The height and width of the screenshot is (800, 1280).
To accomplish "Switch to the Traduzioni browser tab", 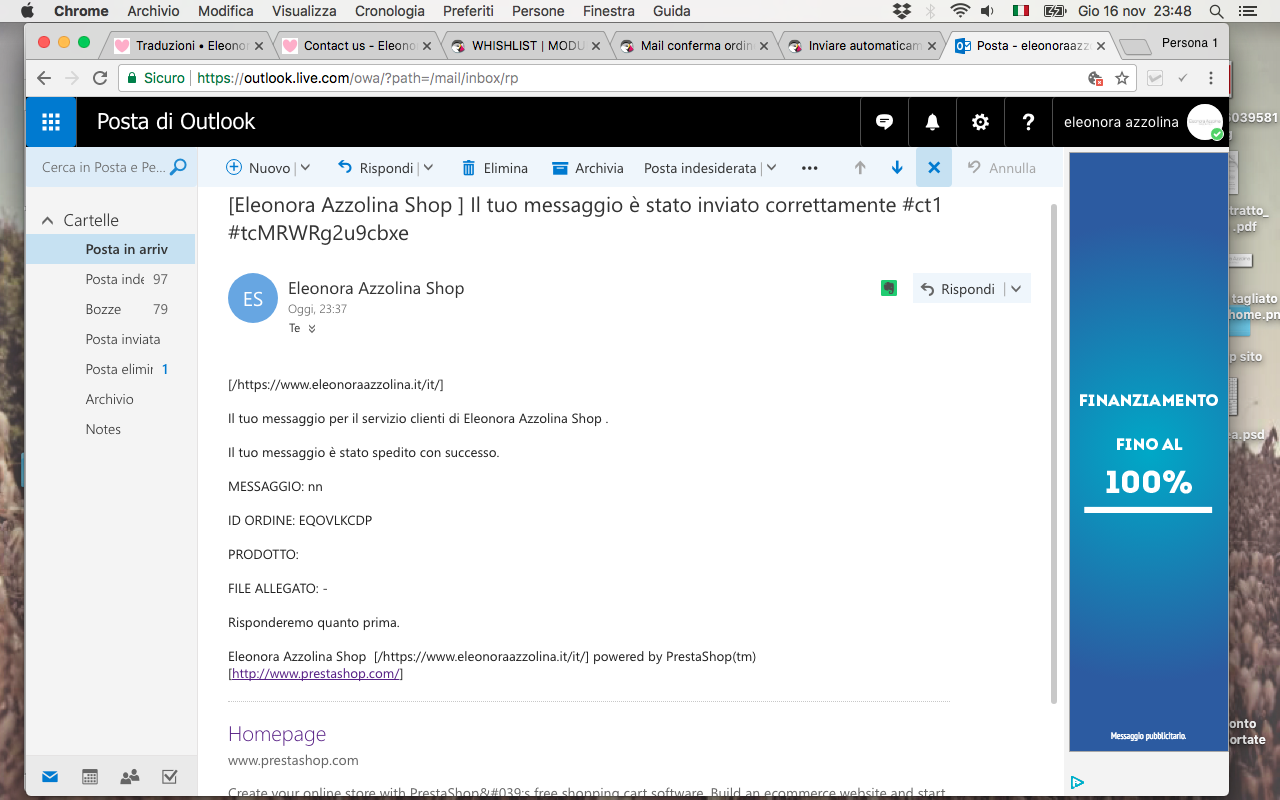I will coord(189,45).
